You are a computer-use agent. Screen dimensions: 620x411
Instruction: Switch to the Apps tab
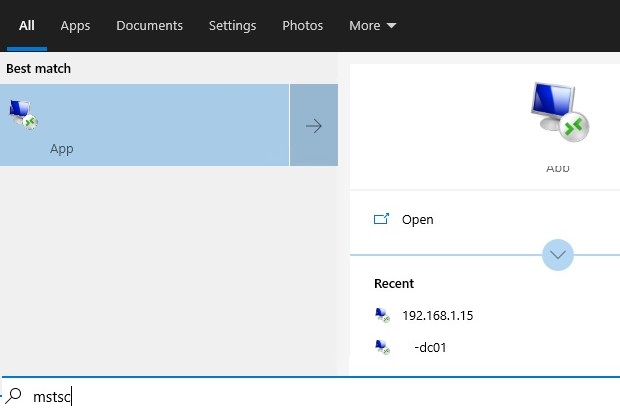point(75,26)
